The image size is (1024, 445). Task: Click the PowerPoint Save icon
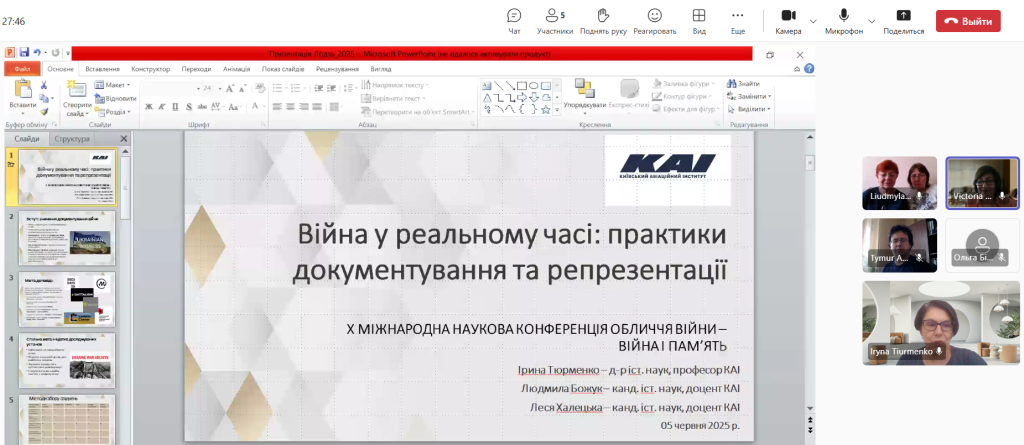(24, 53)
